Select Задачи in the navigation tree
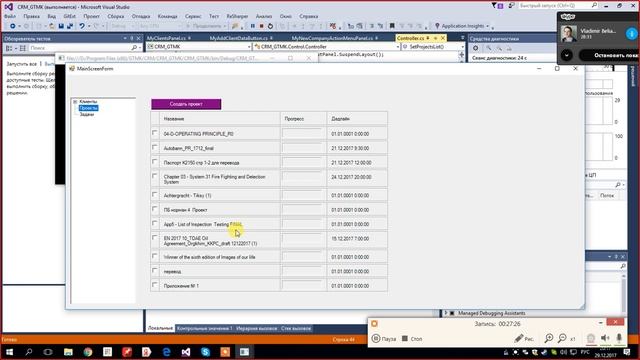This screenshot has width=640, height=360. pos(87,115)
